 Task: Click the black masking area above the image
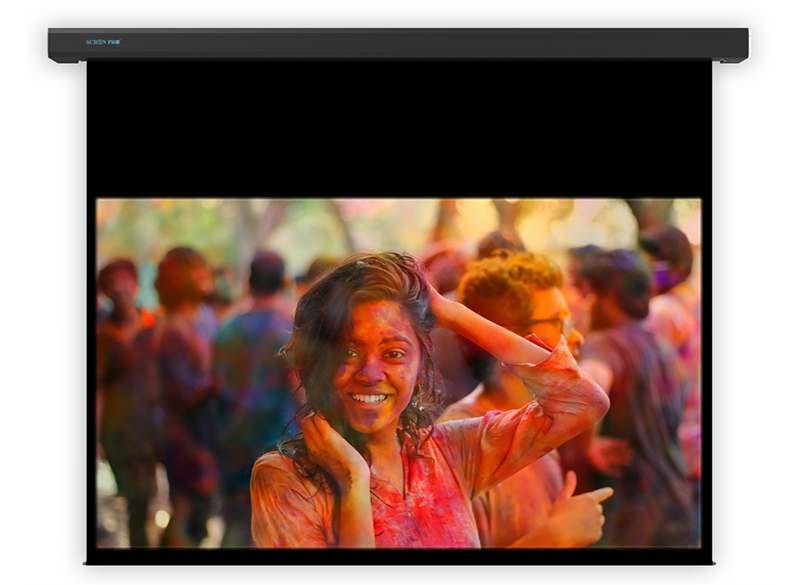[400, 130]
